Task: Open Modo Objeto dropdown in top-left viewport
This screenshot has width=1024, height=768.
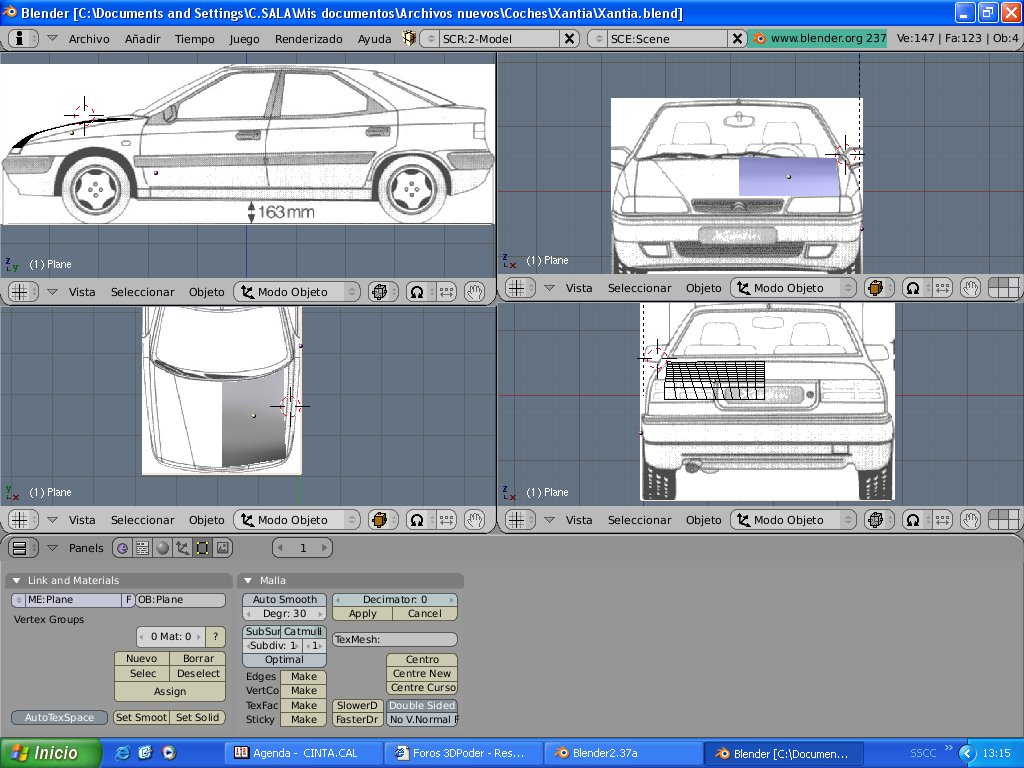Action: pyautogui.click(x=296, y=292)
